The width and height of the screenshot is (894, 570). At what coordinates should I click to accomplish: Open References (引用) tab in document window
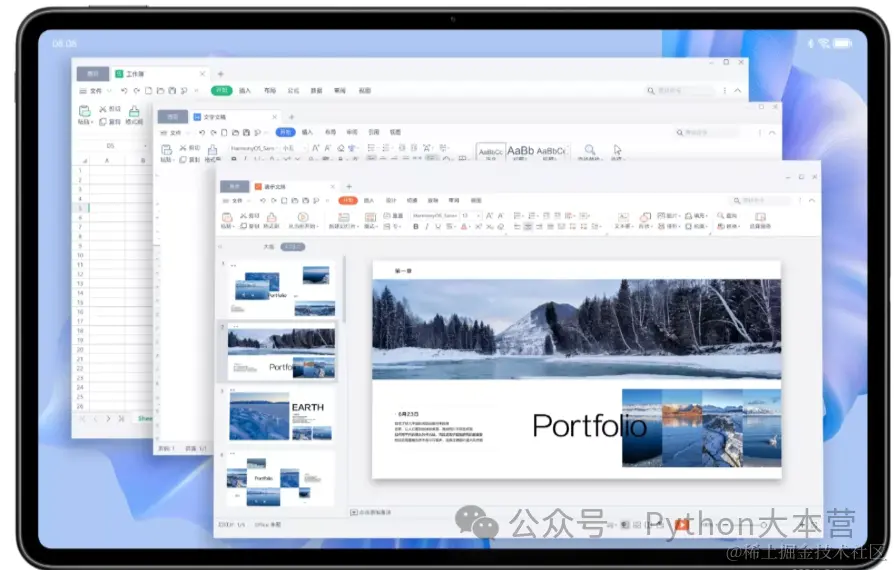click(373, 132)
